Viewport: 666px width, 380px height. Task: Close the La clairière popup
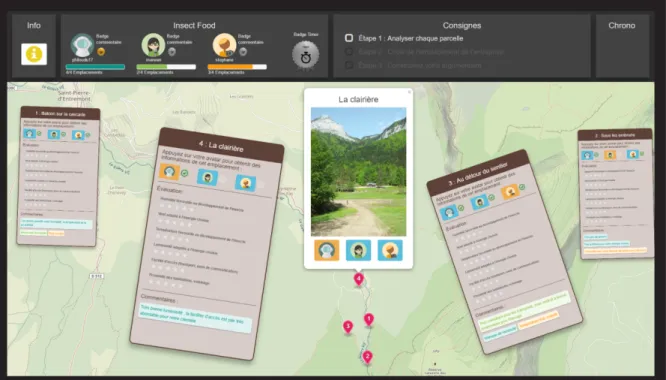pos(409,92)
